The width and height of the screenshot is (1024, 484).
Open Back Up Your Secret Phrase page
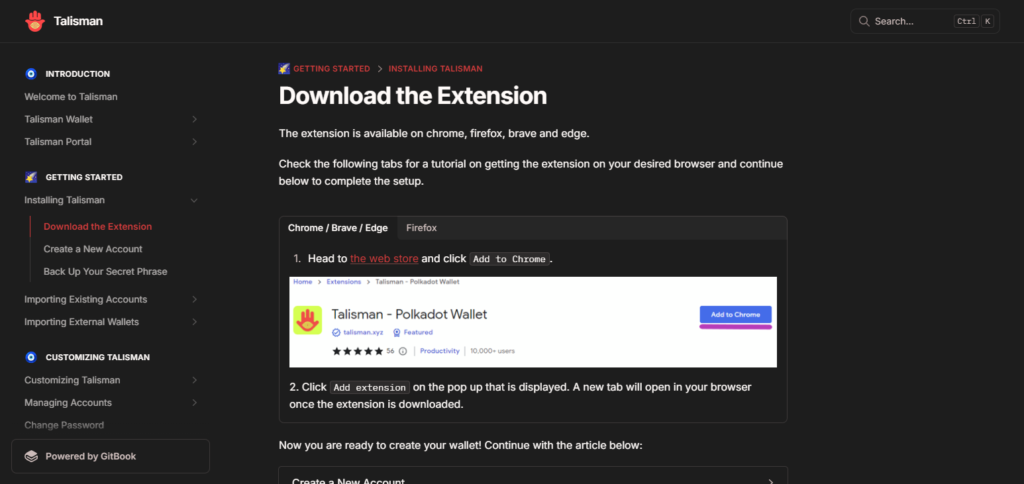(105, 271)
